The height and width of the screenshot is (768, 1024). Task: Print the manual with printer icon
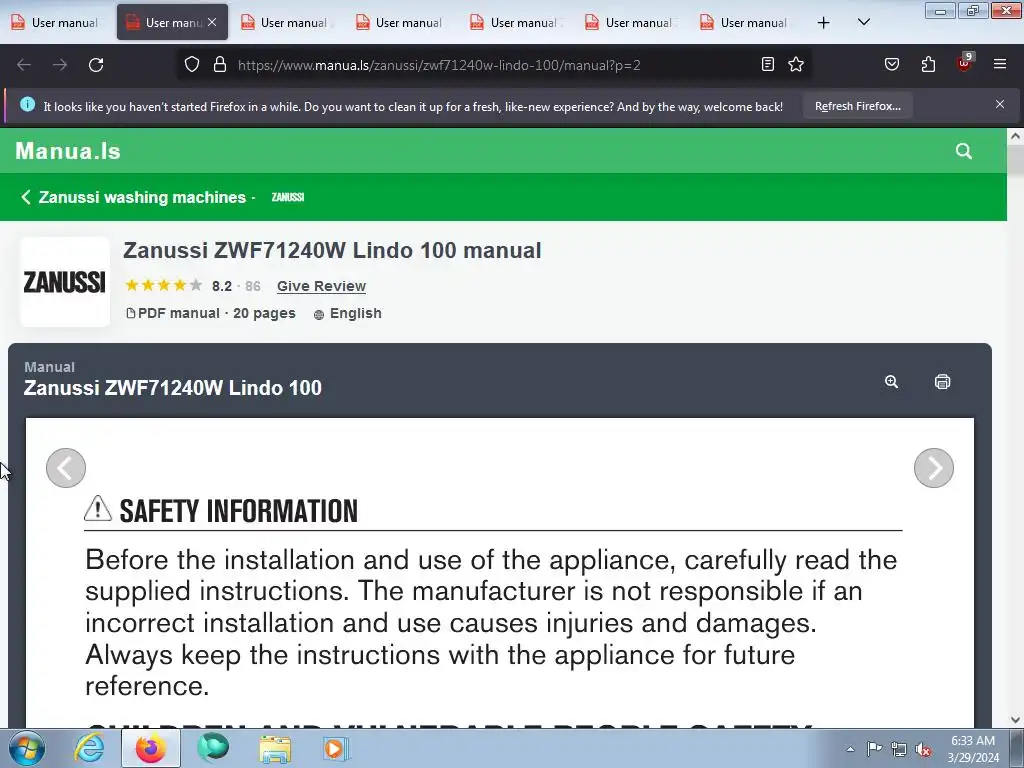tap(942, 382)
